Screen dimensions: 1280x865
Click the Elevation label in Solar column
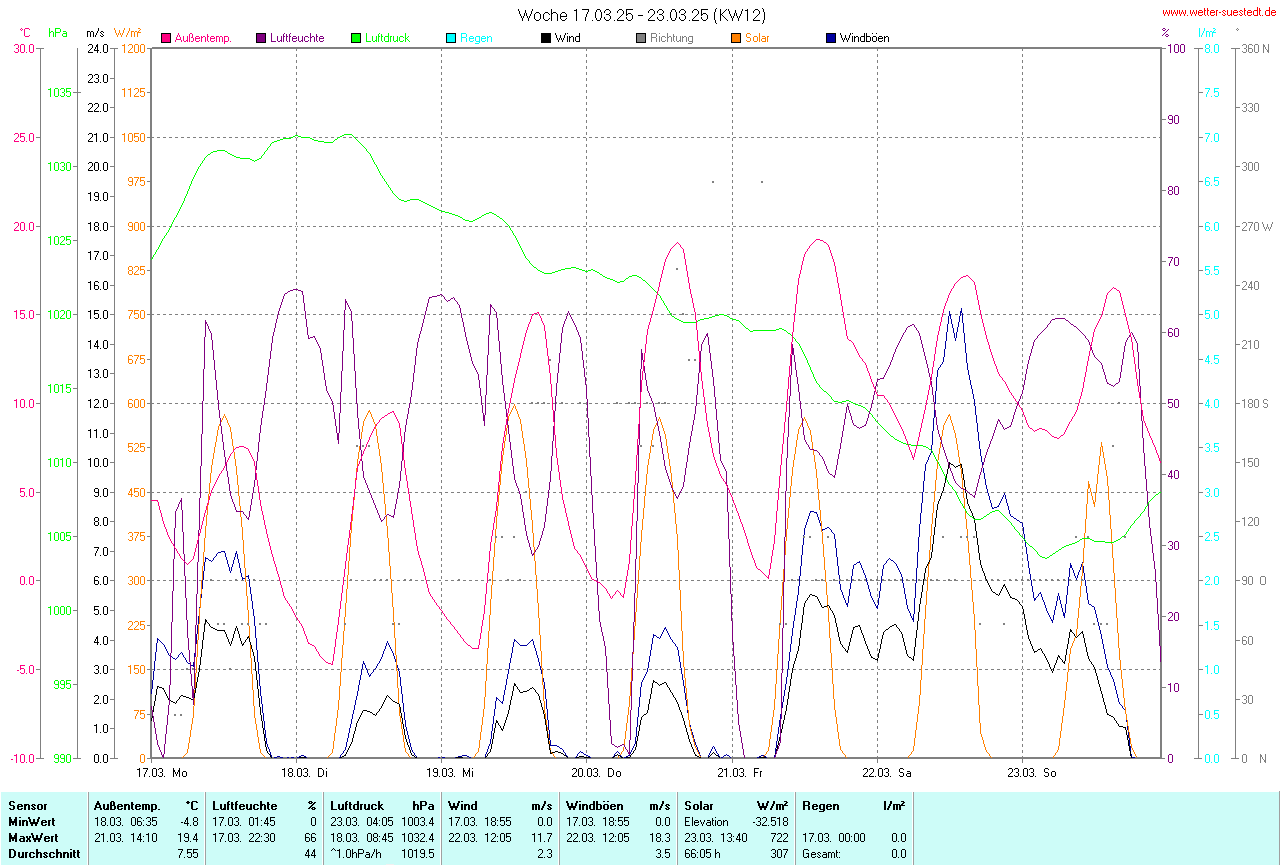(707, 821)
